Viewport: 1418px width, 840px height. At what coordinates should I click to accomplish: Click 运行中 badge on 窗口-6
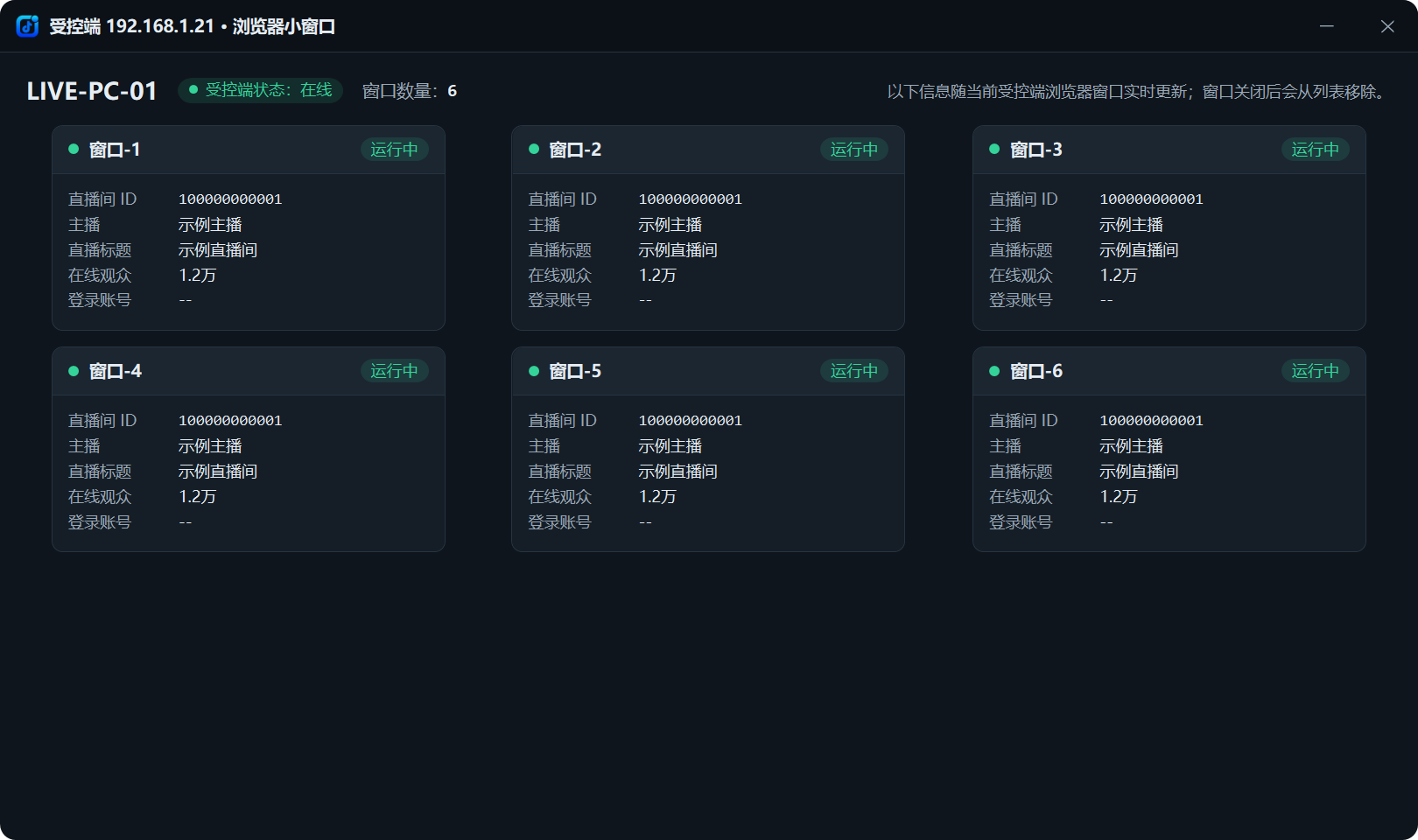point(1316,371)
